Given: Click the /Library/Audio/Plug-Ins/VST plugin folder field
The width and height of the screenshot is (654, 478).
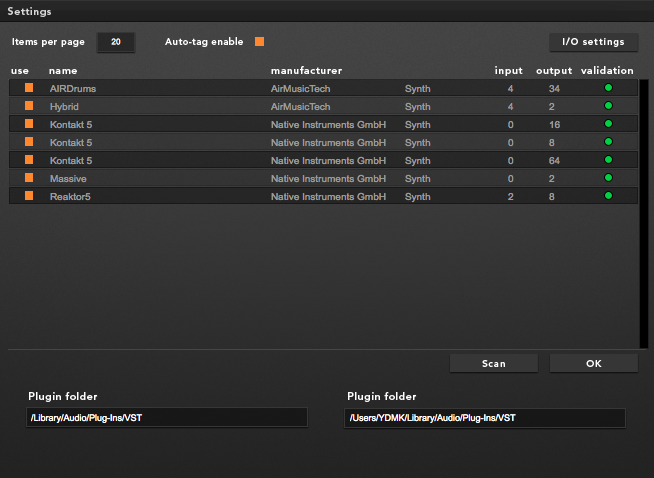Looking at the screenshot, I should [x=167, y=418].
